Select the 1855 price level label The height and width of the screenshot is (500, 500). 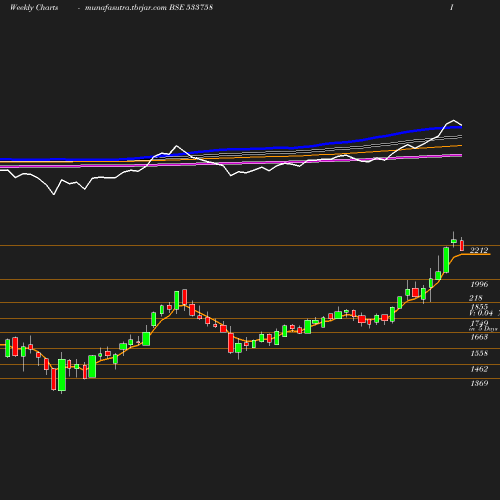pyautogui.click(x=479, y=306)
